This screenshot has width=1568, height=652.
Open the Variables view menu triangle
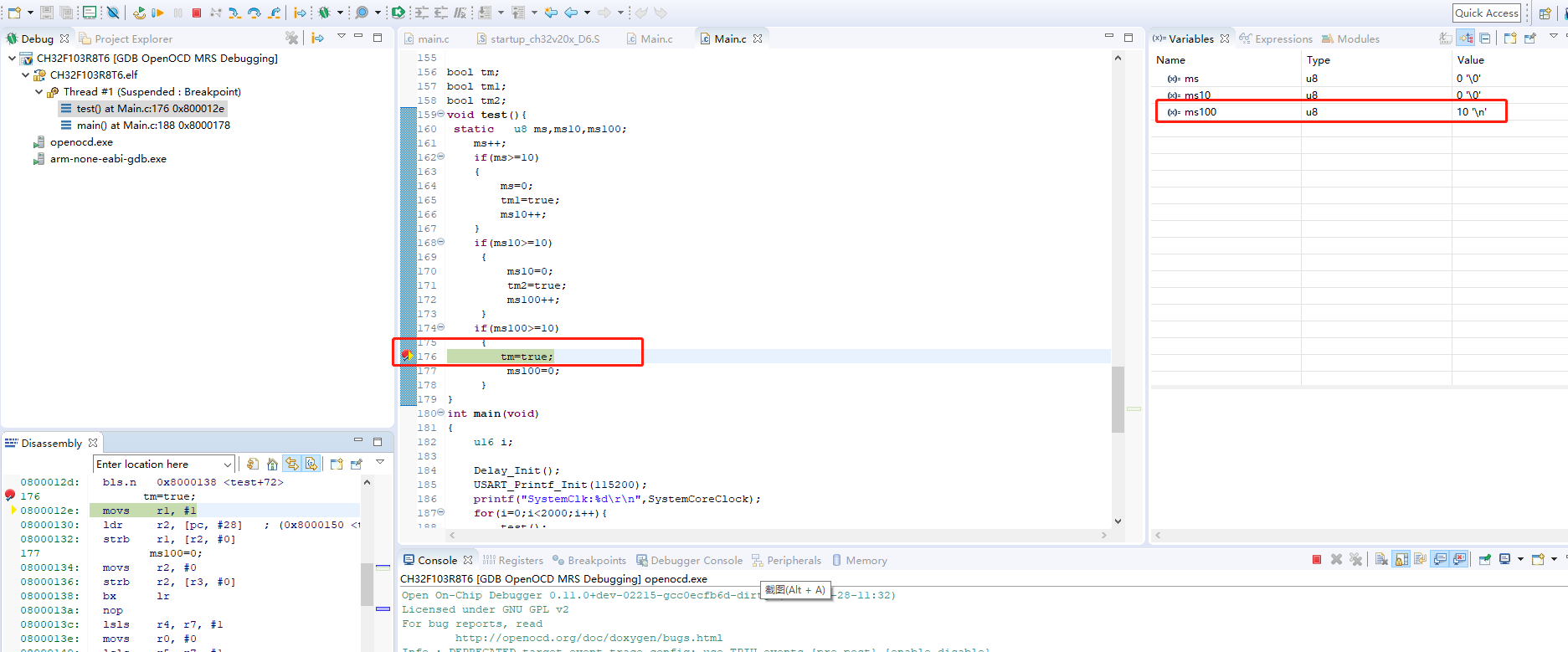click(x=1554, y=36)
